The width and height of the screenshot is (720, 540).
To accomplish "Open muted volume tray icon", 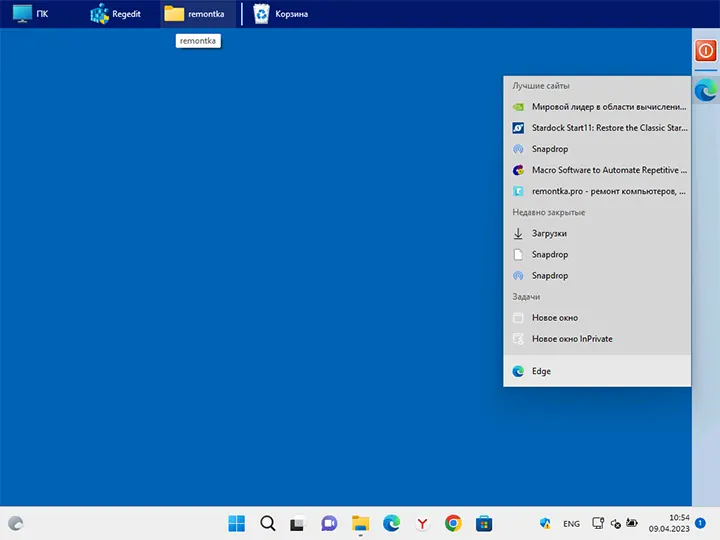I will (616, 523).
